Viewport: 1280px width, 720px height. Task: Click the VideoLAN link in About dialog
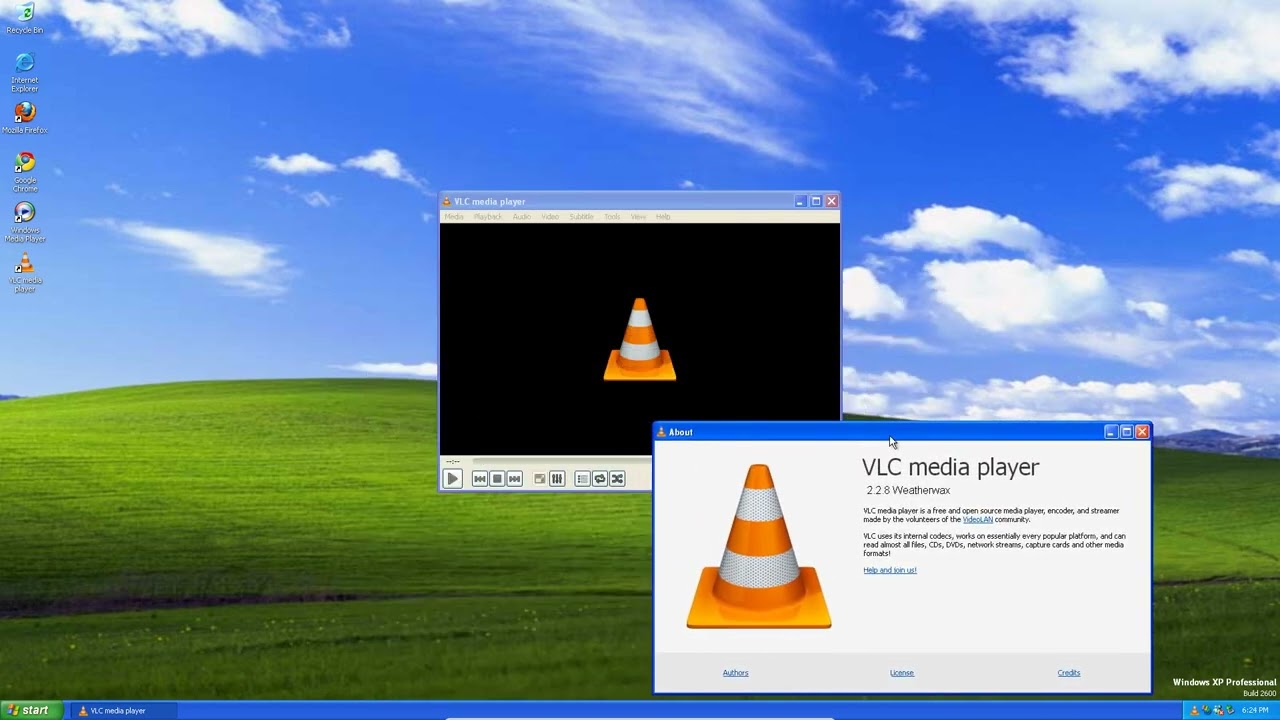[978, 520]
